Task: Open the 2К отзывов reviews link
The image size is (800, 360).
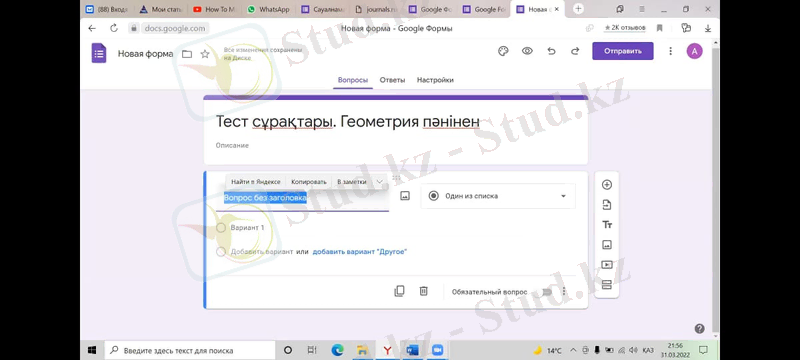Action: [624, 28]
